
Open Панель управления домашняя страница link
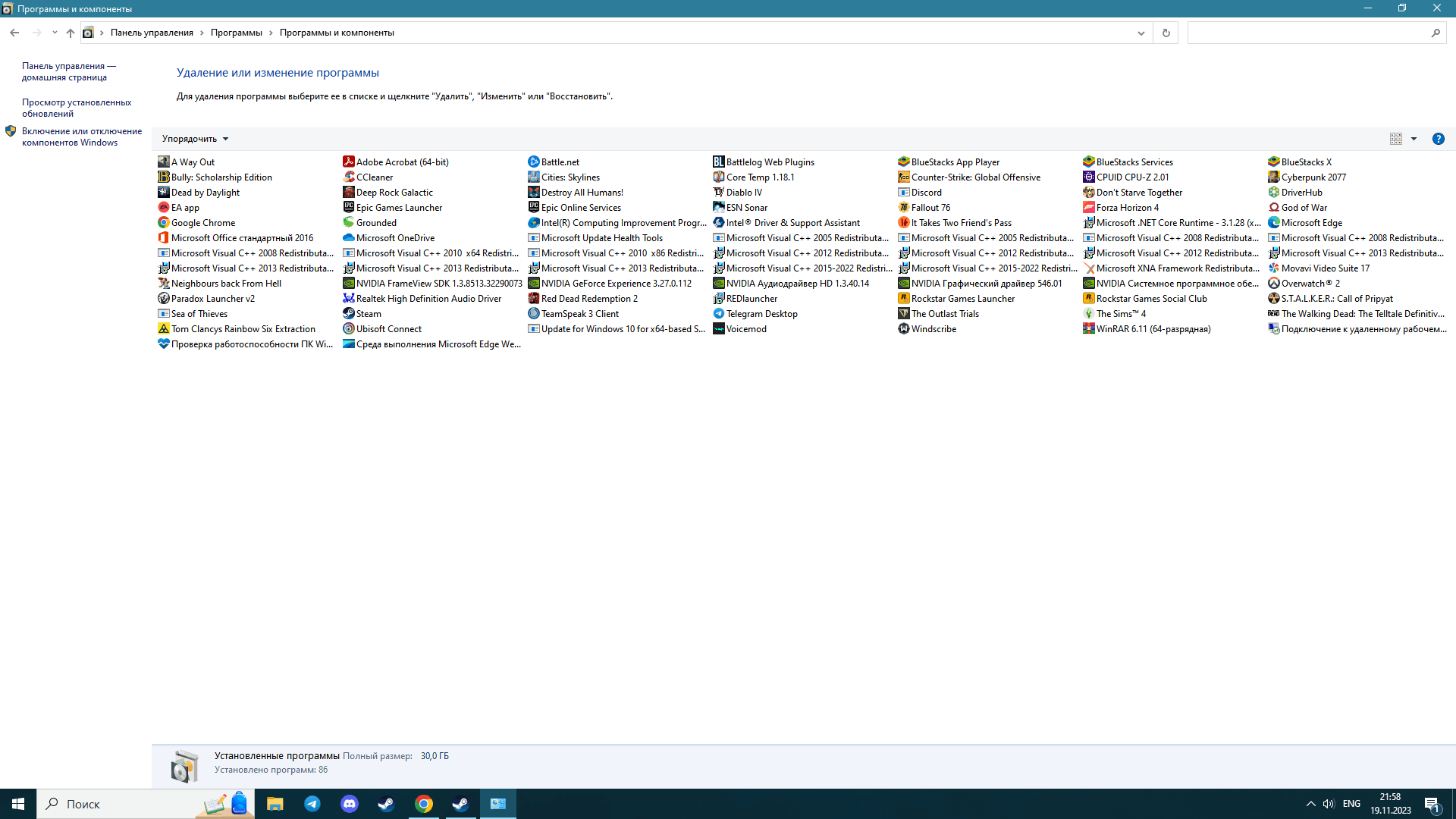click(69, 71)
